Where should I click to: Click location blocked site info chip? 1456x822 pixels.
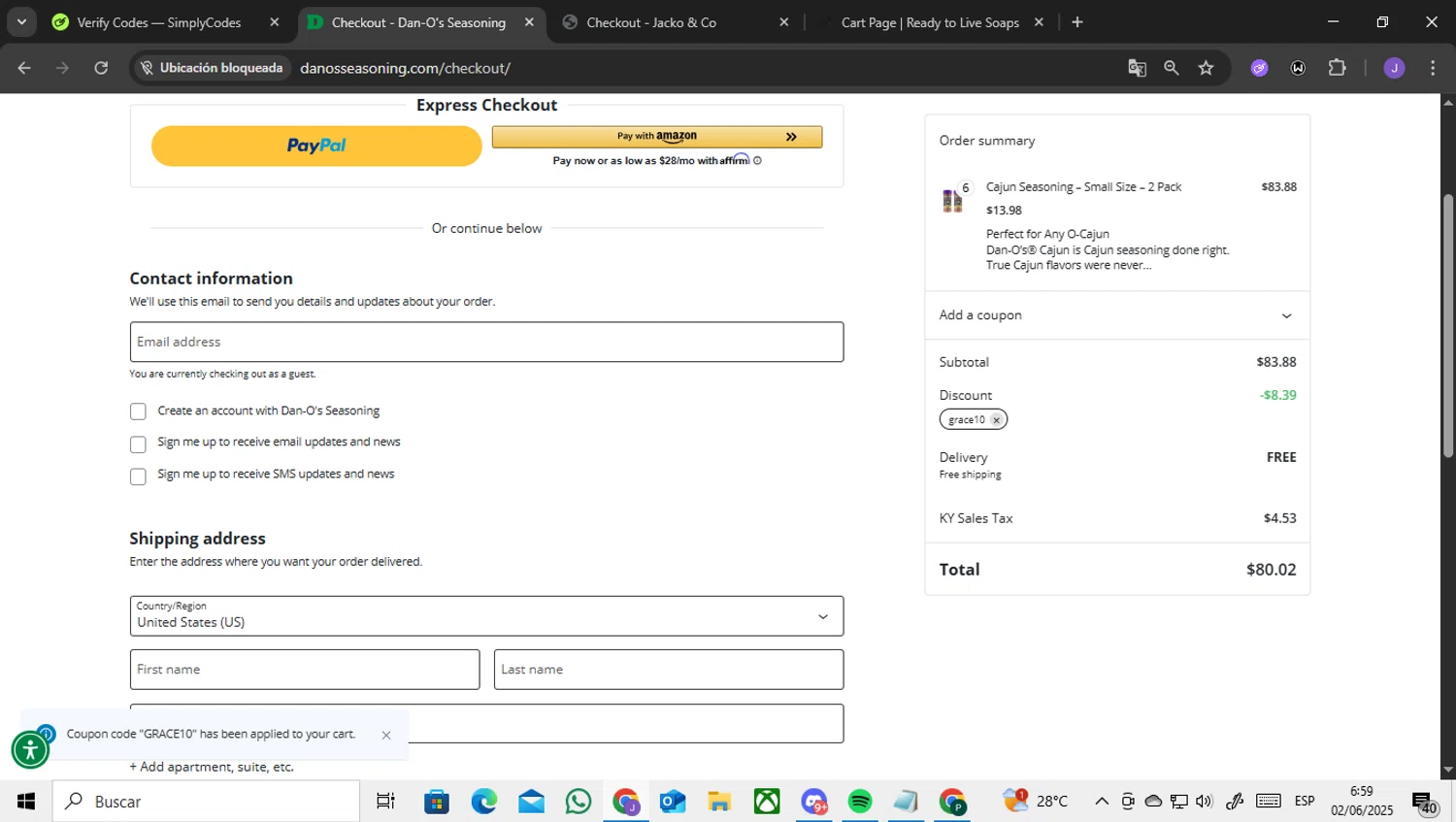point(212,68)
